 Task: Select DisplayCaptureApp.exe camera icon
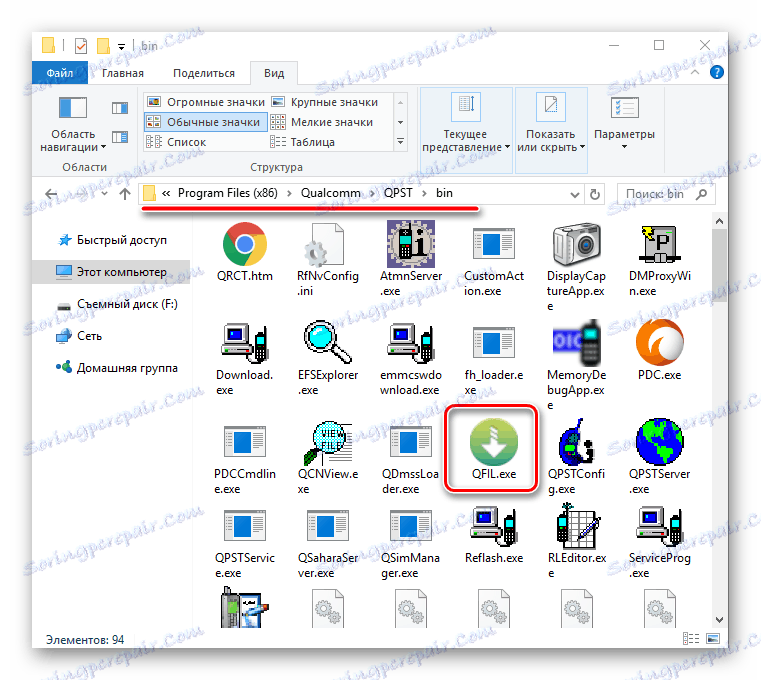point(577,244)
